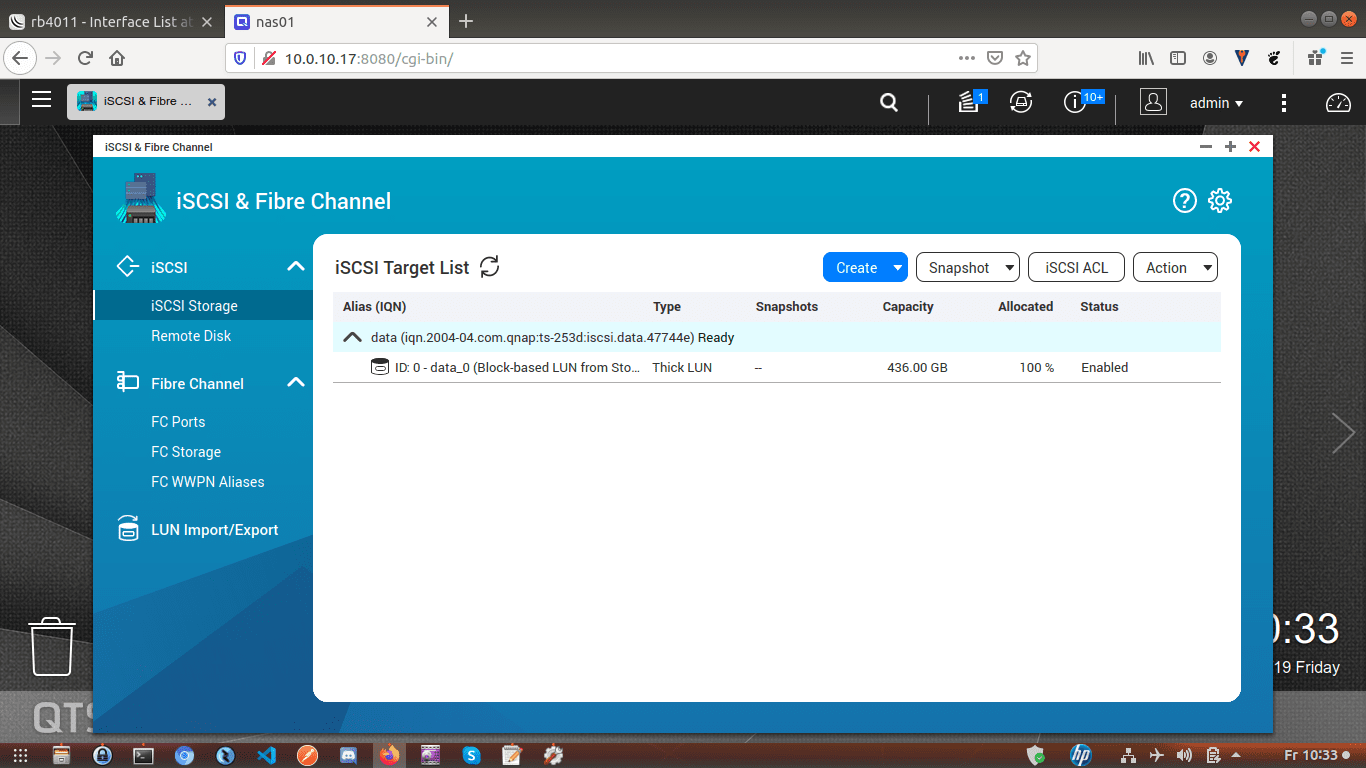Click the 436.00 GB capacity cell
Image resolution: width=1366 pixels, height=768 pixels.
(x=917, y=367)
